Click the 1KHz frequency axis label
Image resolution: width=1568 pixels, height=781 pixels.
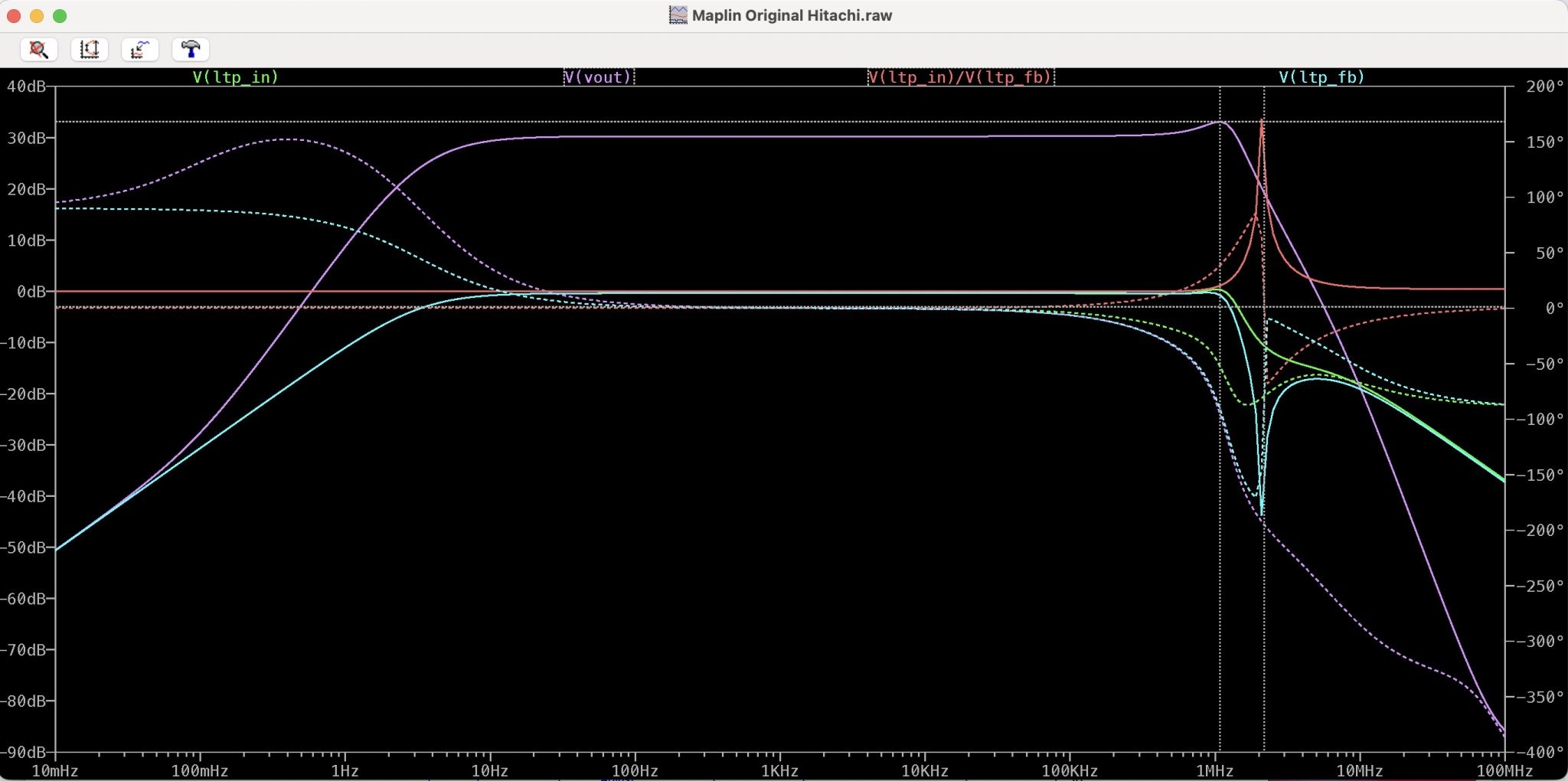point(779,771)
